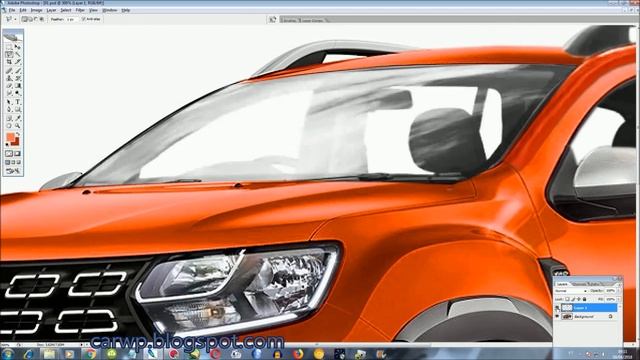Open the Help menu
Image resolution: width=640 pixels, height=360 pixels.
point(126,10)
